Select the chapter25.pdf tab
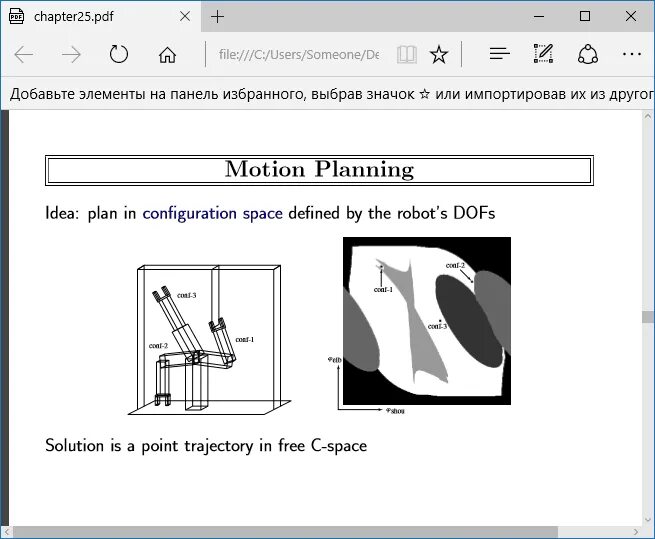Image resolution: width=655 pixels, height=539 pixels. coord(101,17)
